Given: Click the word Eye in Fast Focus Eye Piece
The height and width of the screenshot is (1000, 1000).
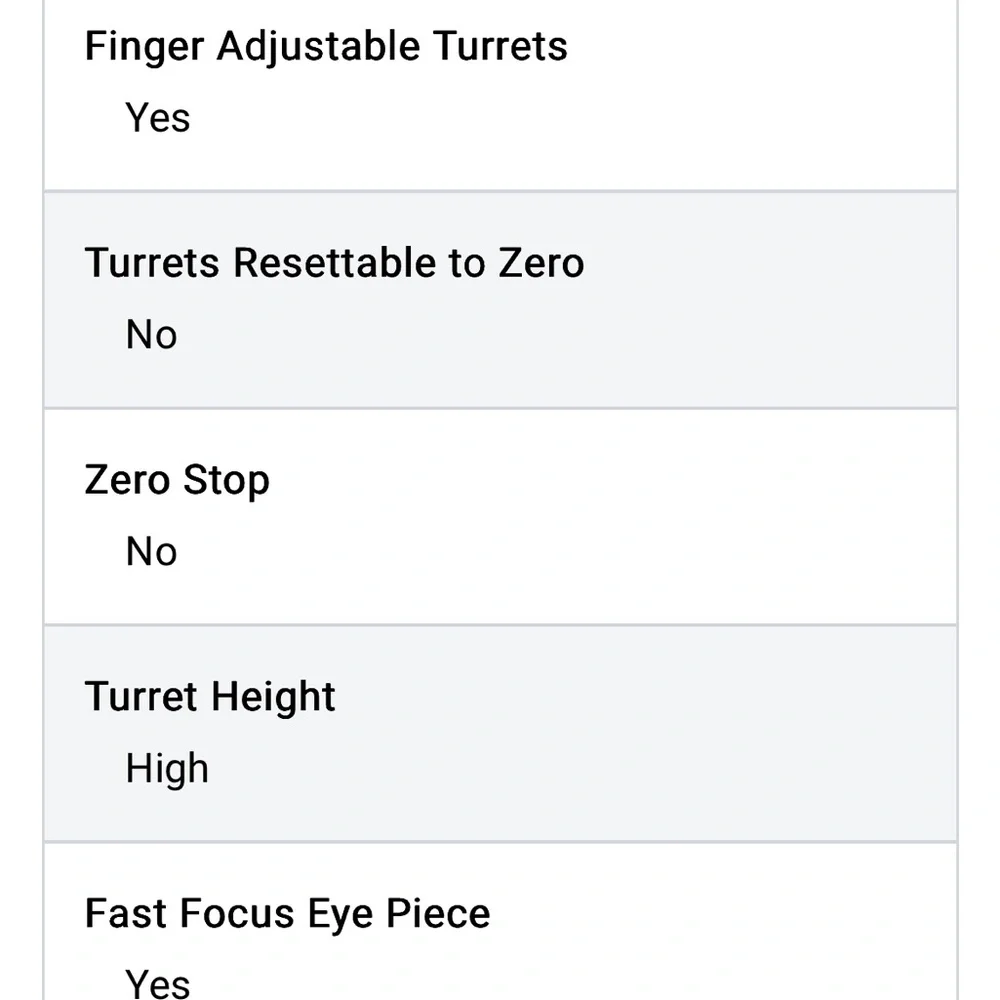Looking at the screenshot, I should pos(340,914).
